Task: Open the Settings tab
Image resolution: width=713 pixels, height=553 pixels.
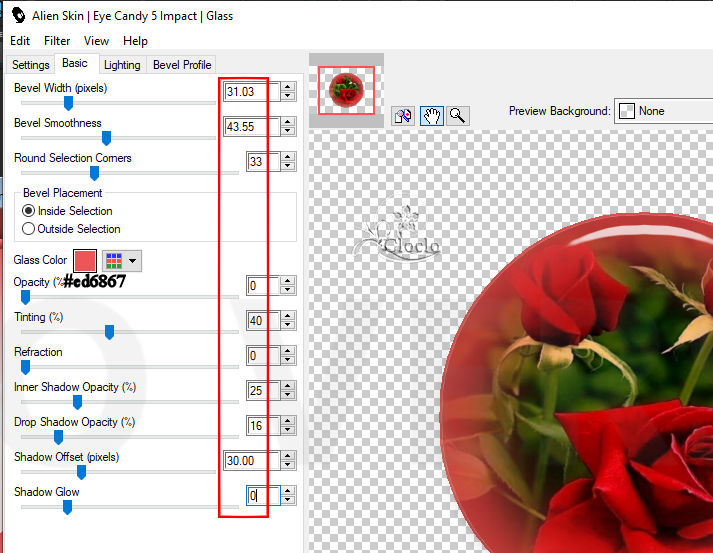Action: 31,65
